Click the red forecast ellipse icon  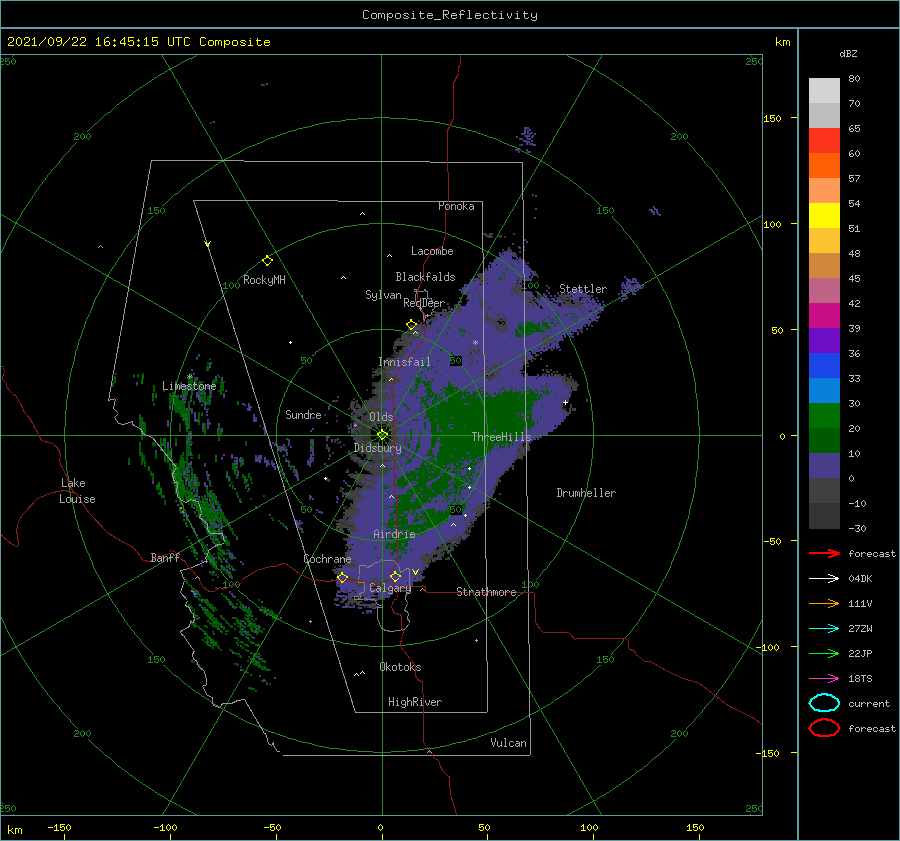(x=824, y=728)
